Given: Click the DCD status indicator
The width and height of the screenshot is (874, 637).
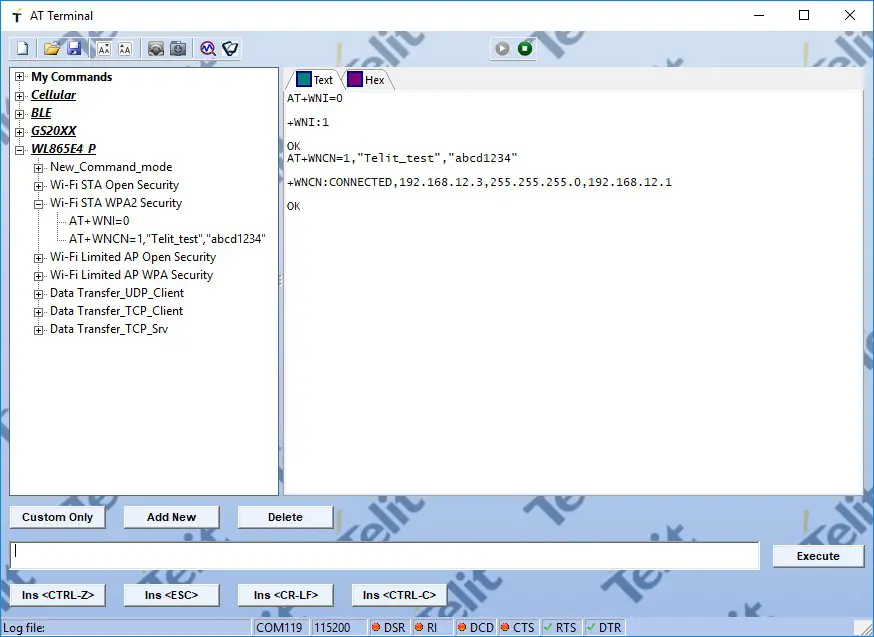Looking at the screenshot, I should 475,628.
